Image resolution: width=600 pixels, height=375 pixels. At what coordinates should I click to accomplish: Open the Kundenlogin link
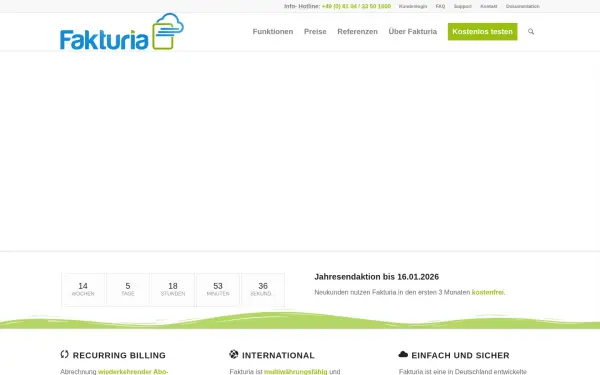[413, 7]
